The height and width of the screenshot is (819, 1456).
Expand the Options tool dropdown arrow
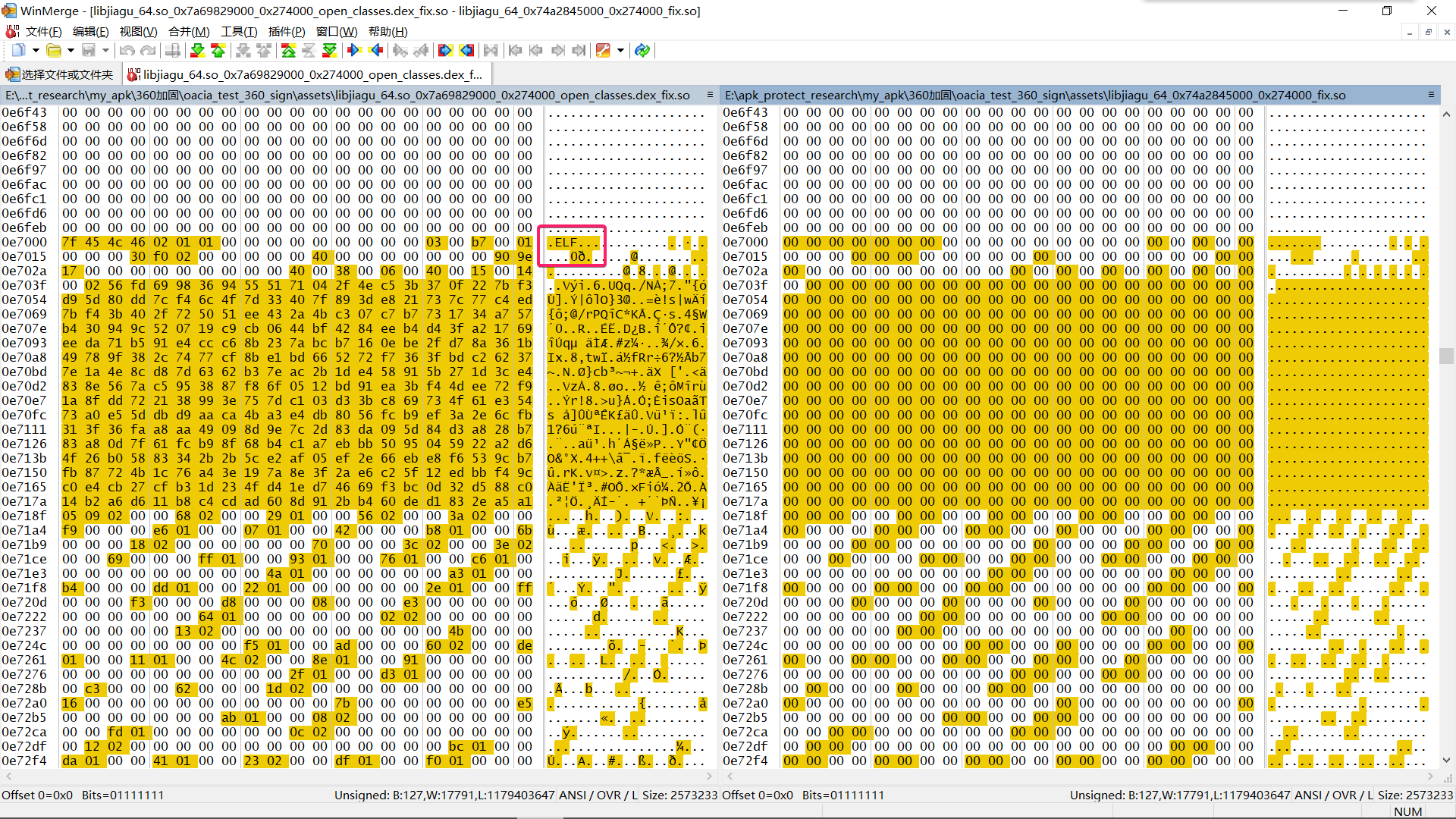(620, 51)
